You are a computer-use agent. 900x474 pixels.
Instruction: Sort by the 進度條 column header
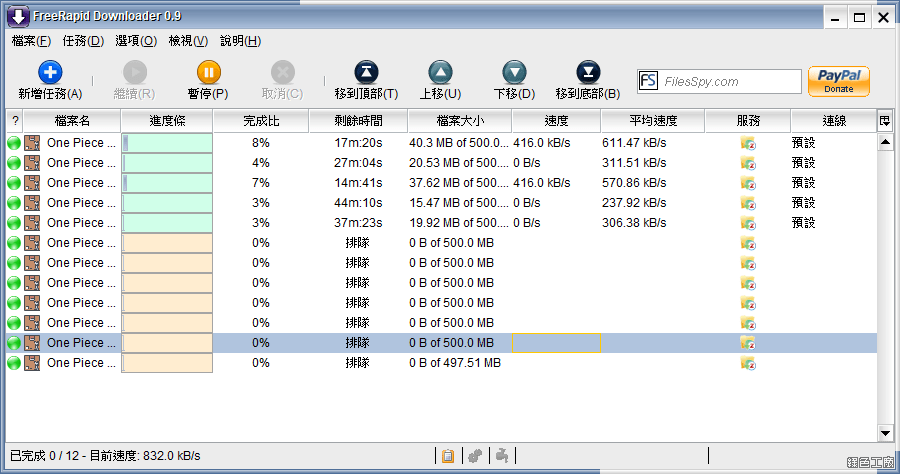tap(167, 121)
